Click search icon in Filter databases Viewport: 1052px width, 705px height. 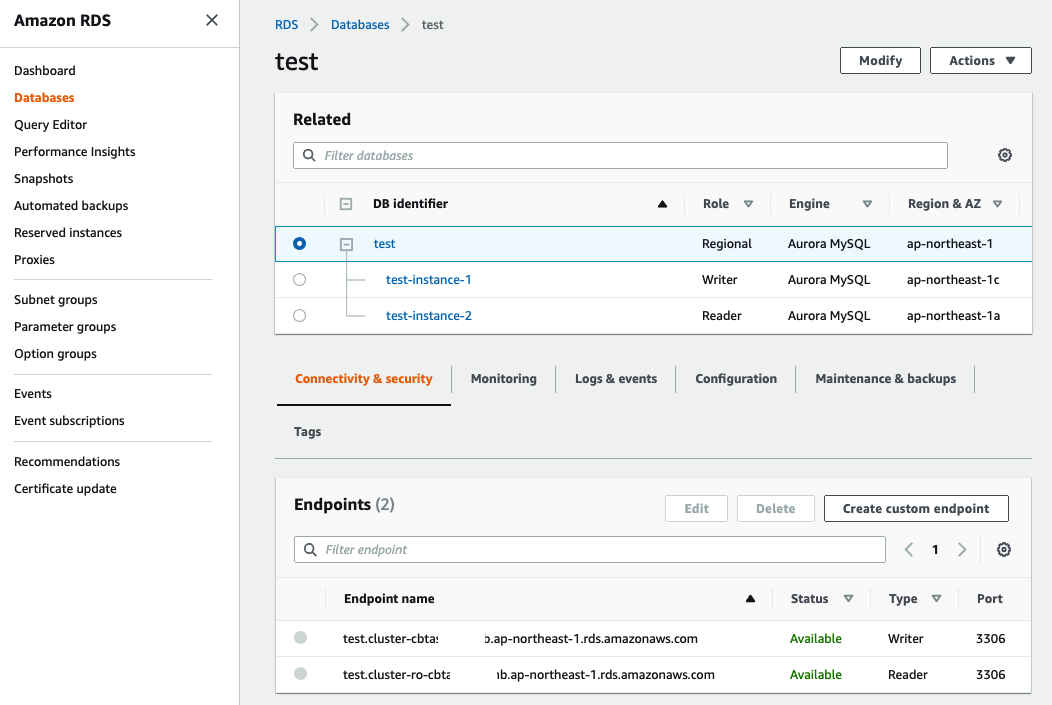tap(310, 156)
